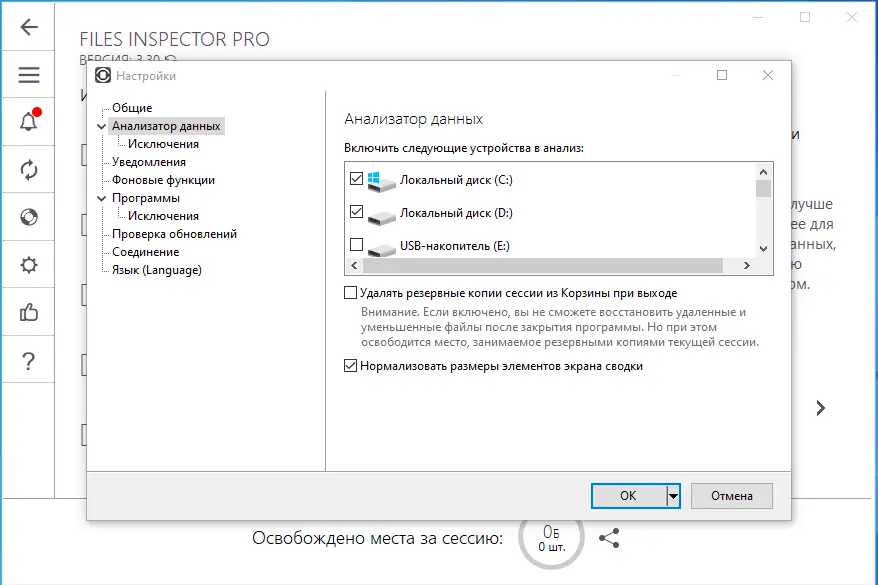Collapse Программы tree node

tap(101, 198)
